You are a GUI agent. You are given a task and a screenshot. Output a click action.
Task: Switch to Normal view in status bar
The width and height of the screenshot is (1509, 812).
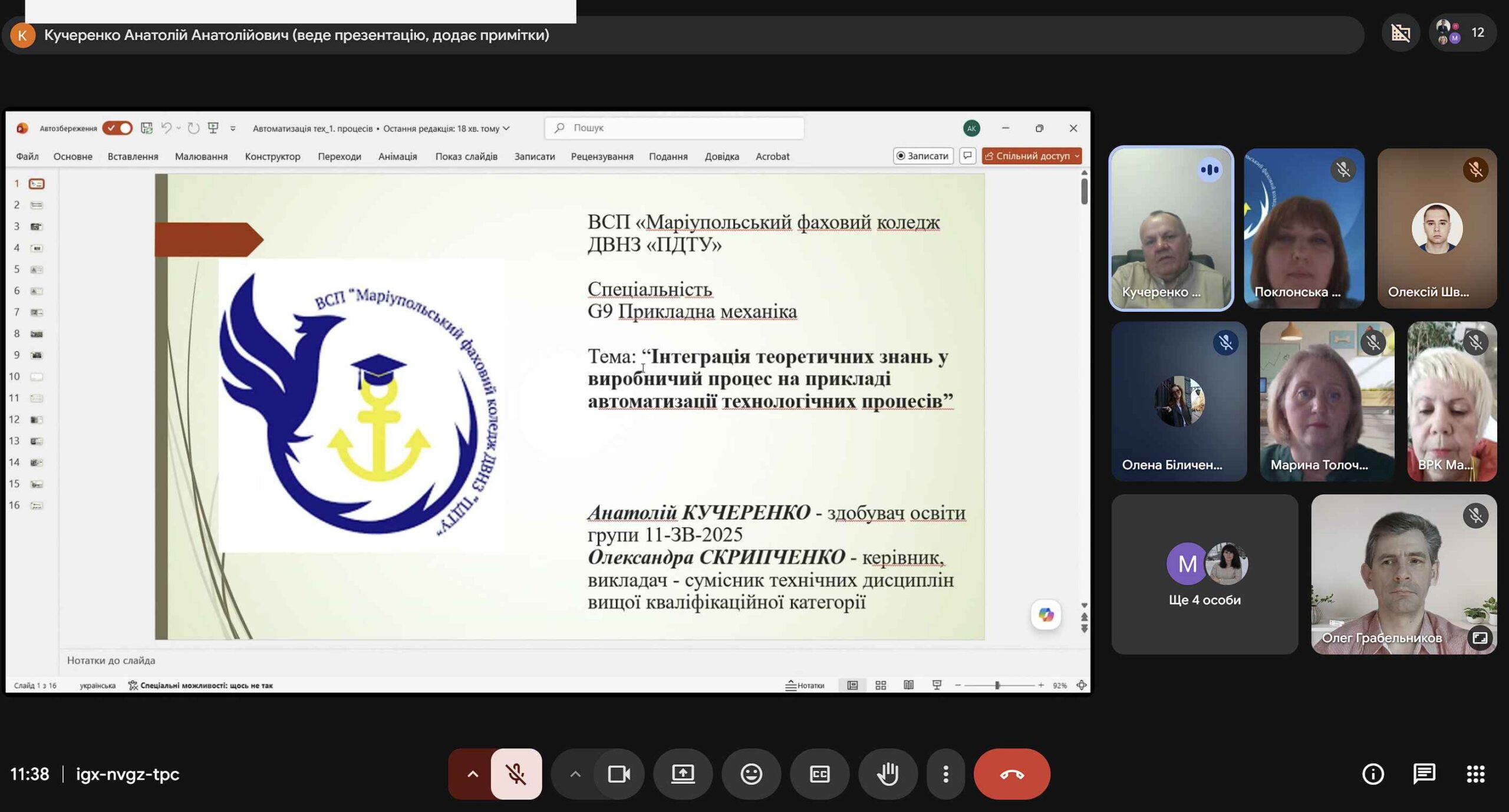[852, 685]
